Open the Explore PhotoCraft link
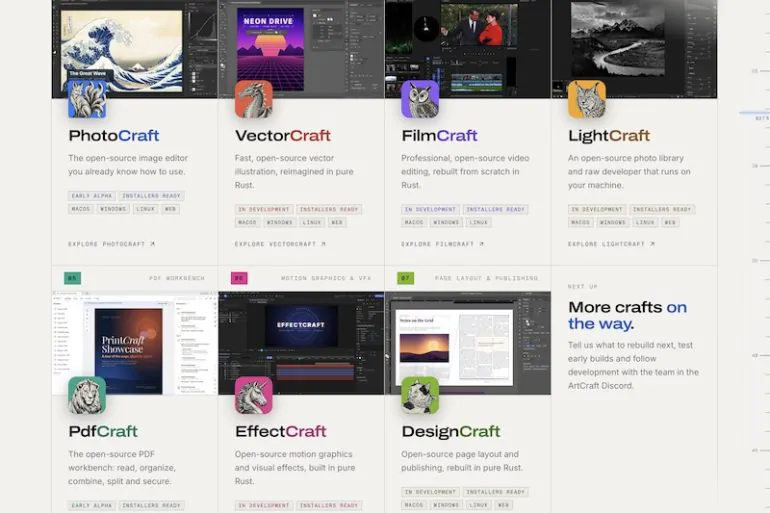 click(111, 244)
